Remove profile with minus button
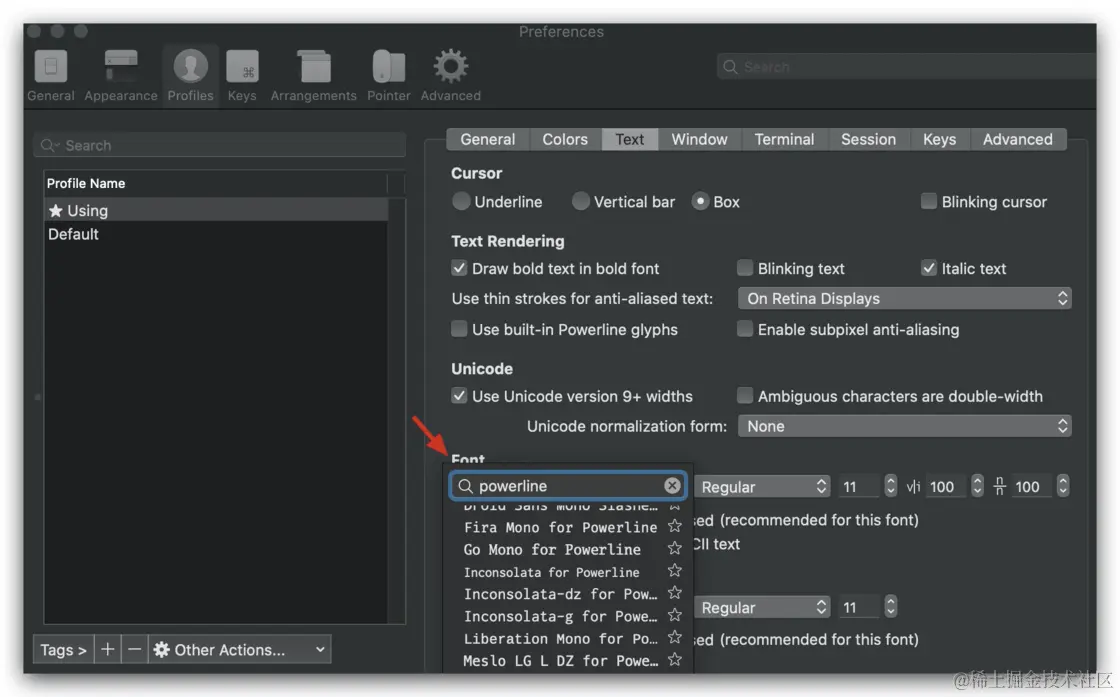This screenshot has height=697, width=1120. 134,649
